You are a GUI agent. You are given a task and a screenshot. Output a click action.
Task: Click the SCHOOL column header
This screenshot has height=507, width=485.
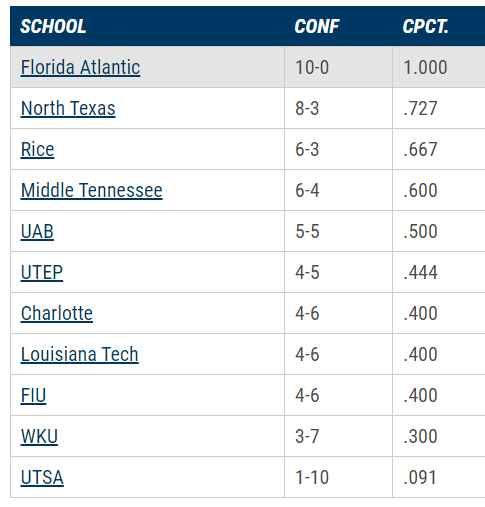53,26
